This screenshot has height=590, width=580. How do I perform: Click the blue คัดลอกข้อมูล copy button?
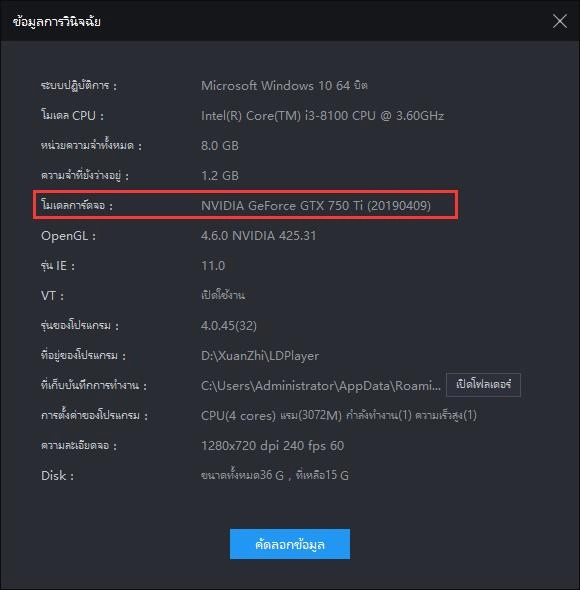290,544
